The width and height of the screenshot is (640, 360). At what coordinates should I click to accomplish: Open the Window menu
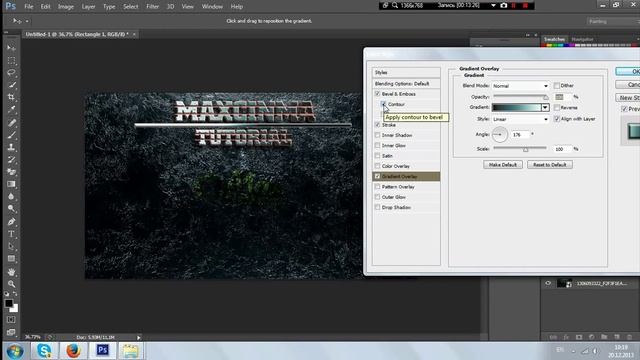pos(212,7)
